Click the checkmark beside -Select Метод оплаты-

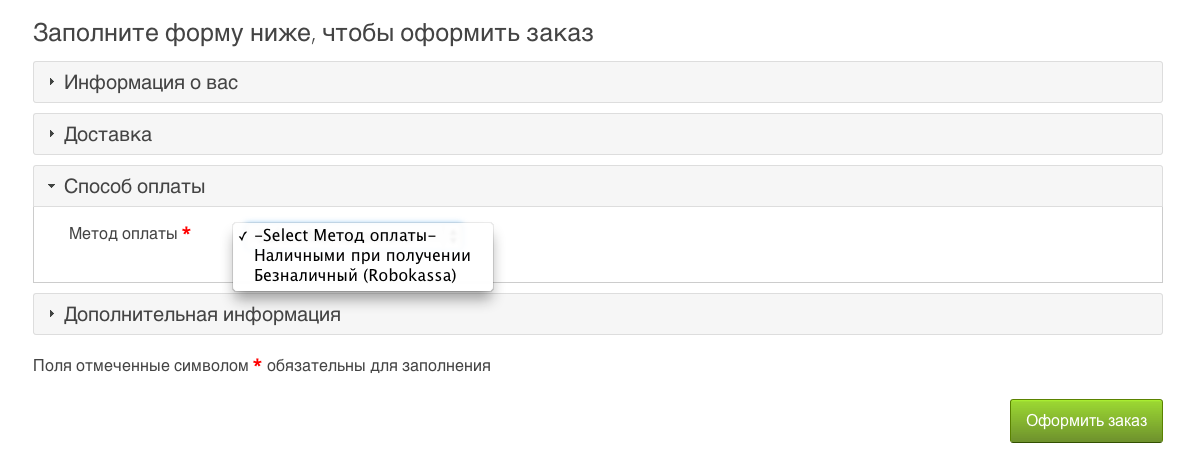tap(243, 236)
